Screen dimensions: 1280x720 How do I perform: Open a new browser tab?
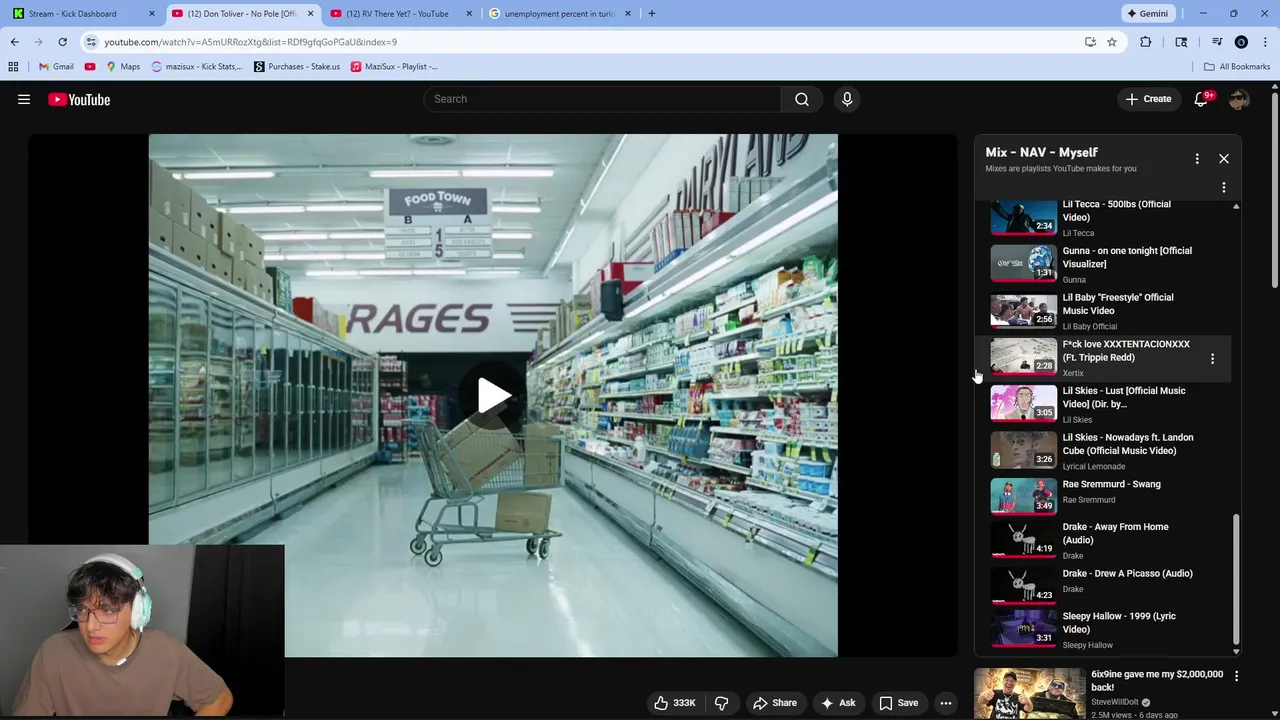(652, 13)
